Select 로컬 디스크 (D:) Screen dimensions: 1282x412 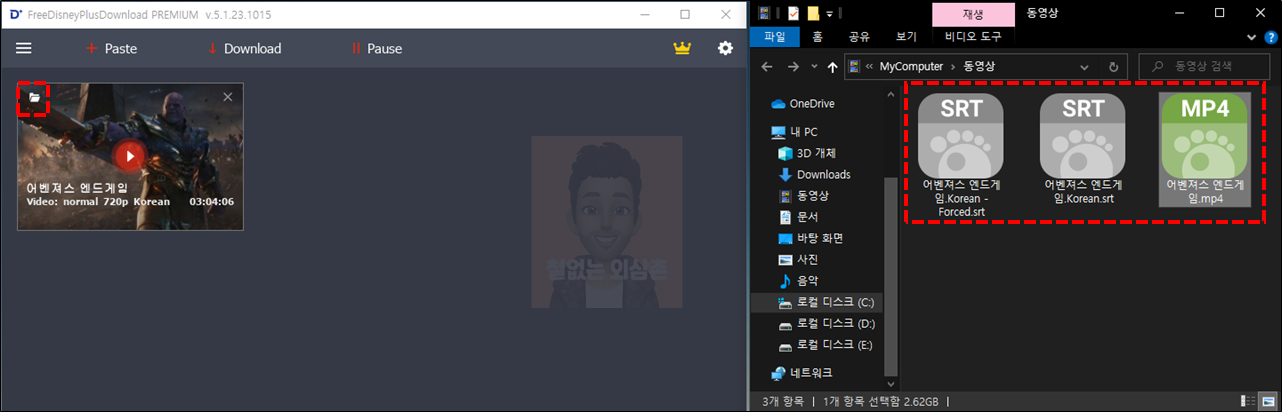826,324
